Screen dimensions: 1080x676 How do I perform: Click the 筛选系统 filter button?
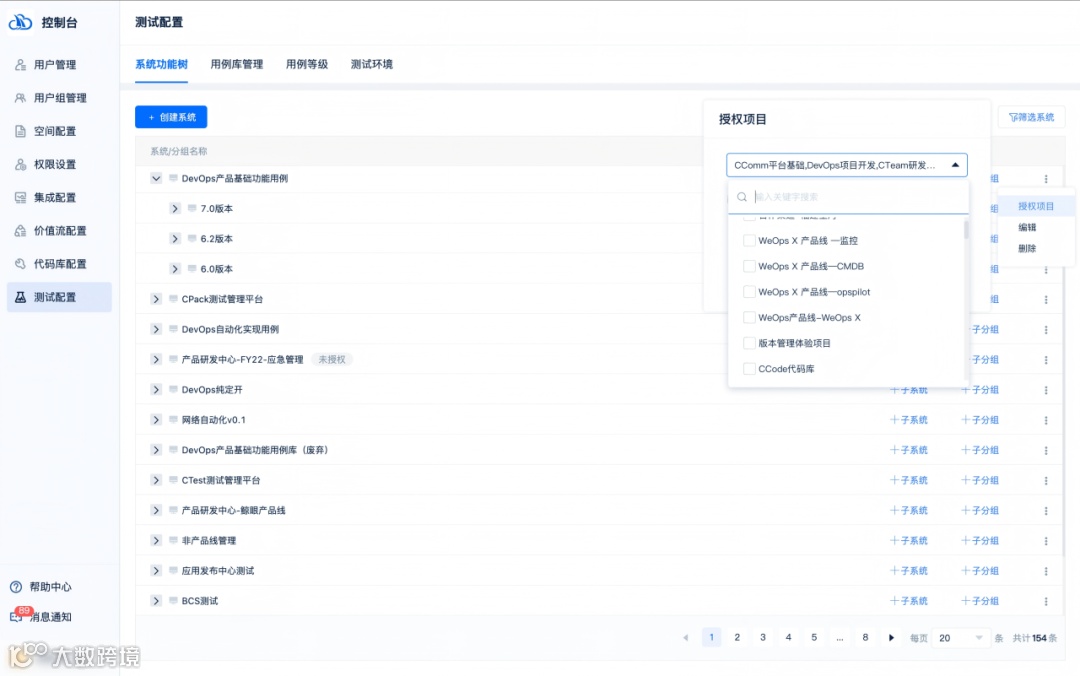[1031, 117]
